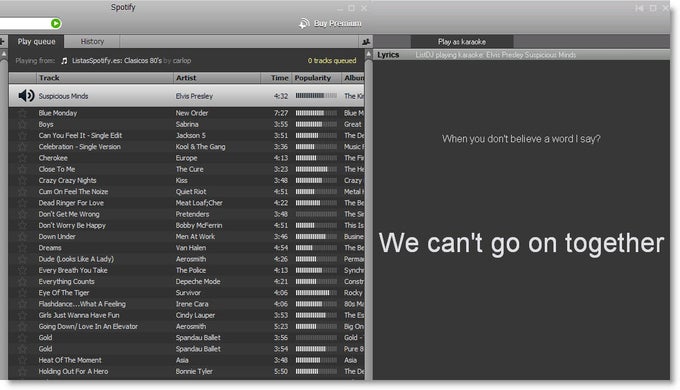This screenshot has height=390, width=680.
Task: Click the artist New Order
Action: coord(192,113)
